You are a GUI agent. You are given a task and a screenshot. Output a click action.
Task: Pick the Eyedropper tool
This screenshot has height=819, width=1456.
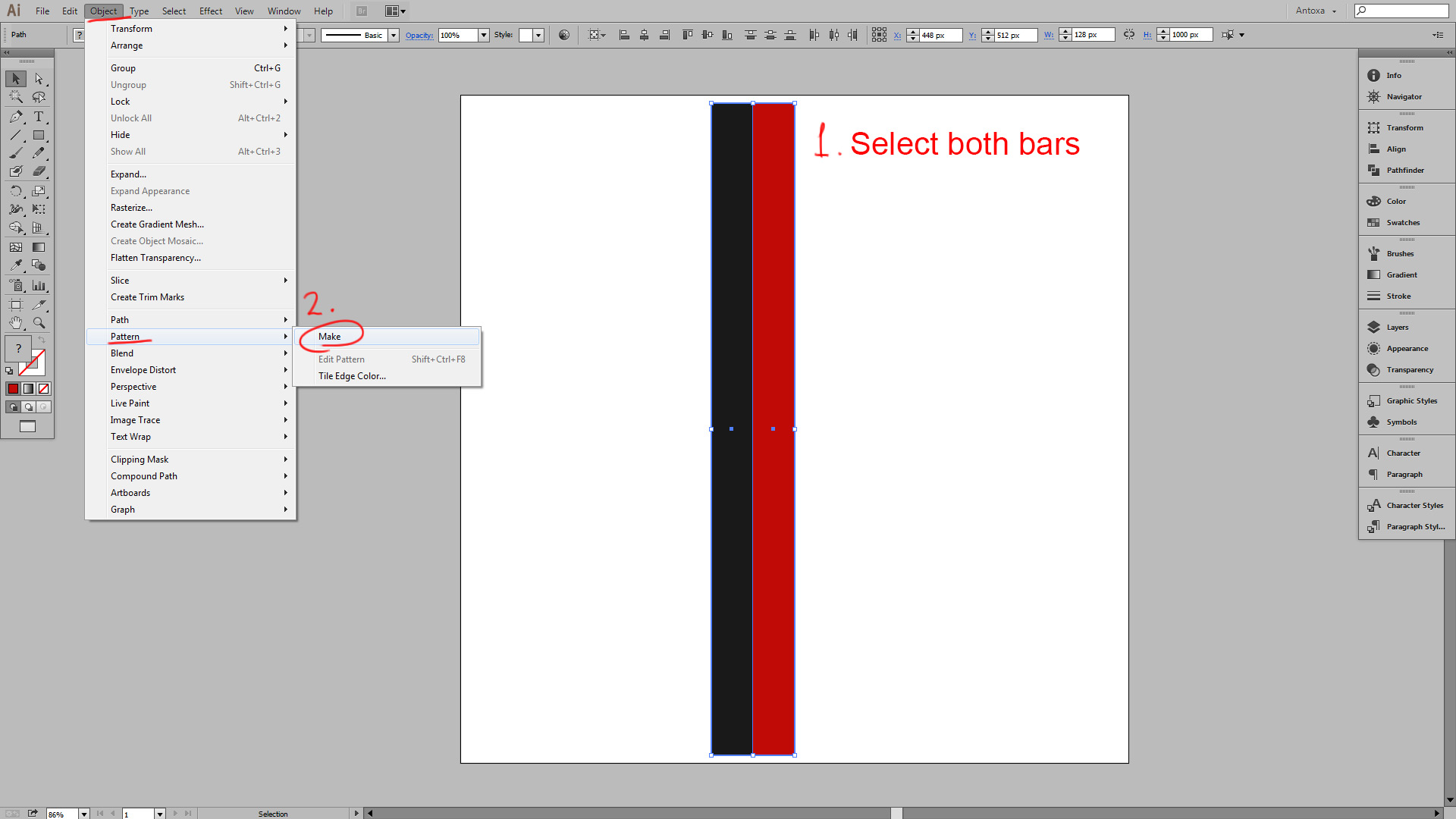[x=16, y=265]
